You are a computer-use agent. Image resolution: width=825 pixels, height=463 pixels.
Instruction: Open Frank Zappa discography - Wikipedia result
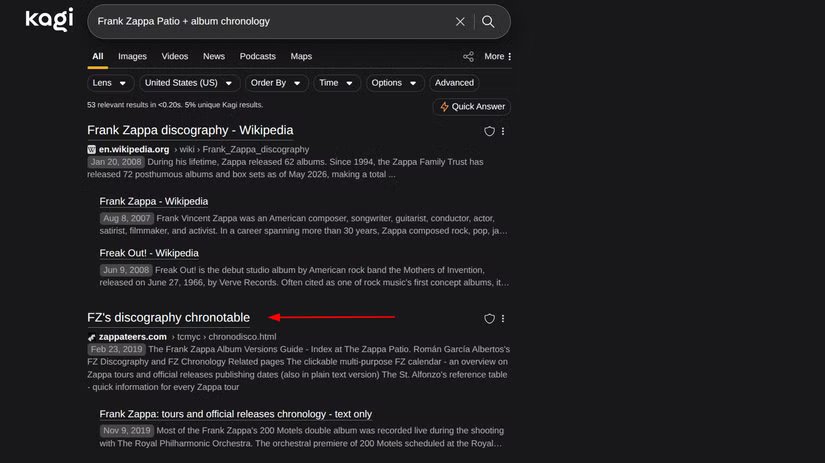(190, 130)
